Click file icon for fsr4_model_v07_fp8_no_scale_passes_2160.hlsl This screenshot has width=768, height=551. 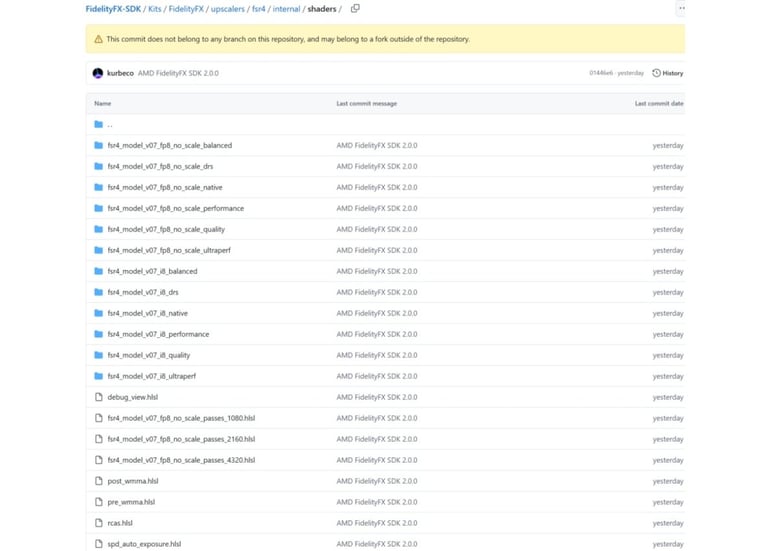click(98, 439)
